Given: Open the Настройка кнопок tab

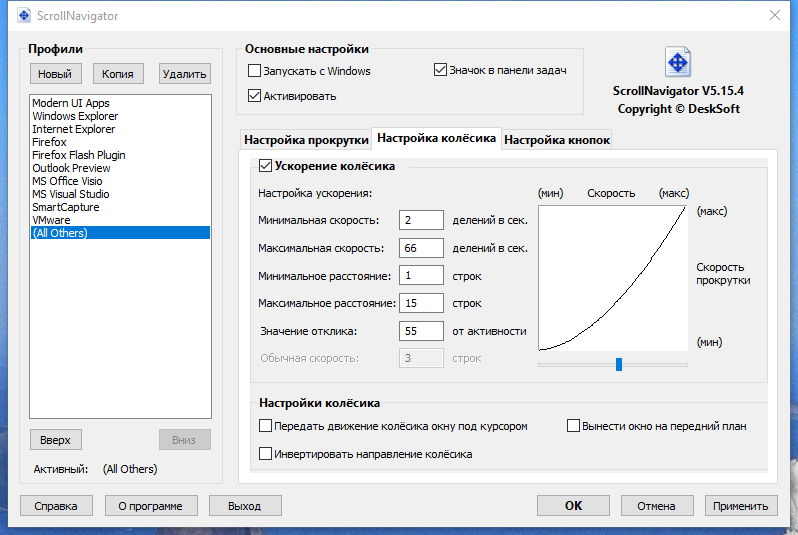Looking at the screenshot, I should [x=557, y=140].
